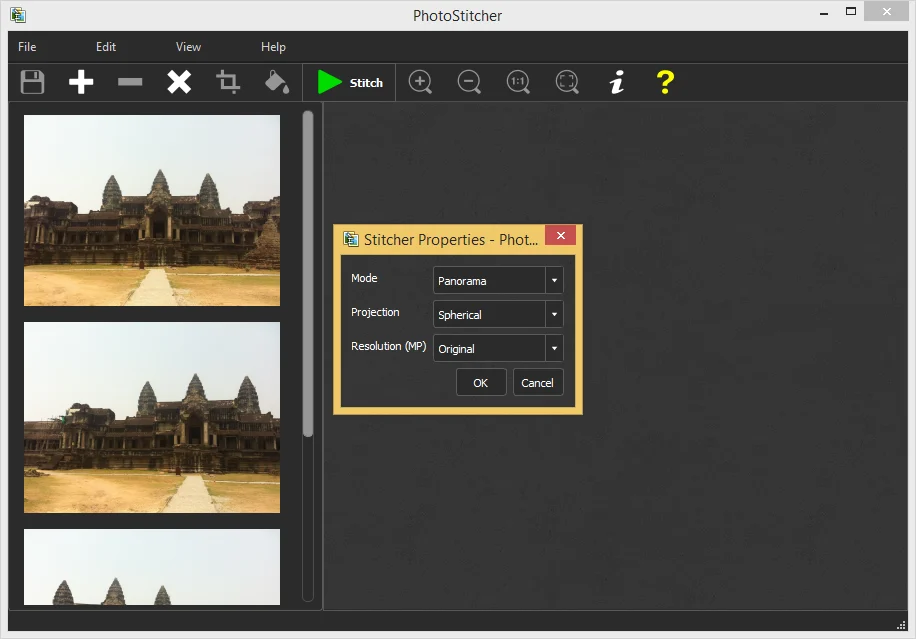Click the thumbnail list vertical scrollbar

point(308,273)
